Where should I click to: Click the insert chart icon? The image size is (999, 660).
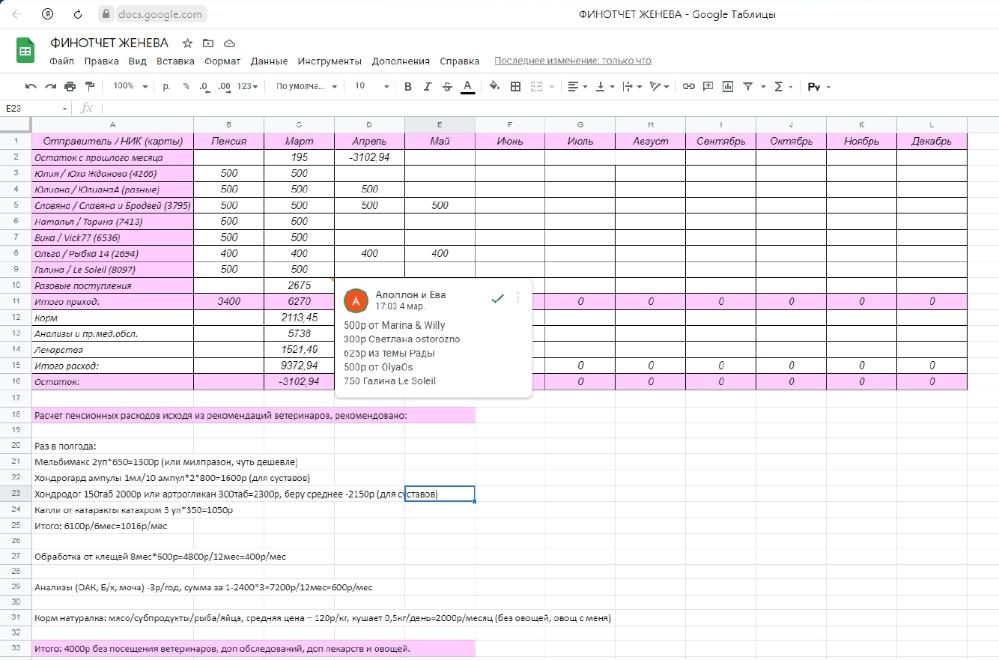728,87
